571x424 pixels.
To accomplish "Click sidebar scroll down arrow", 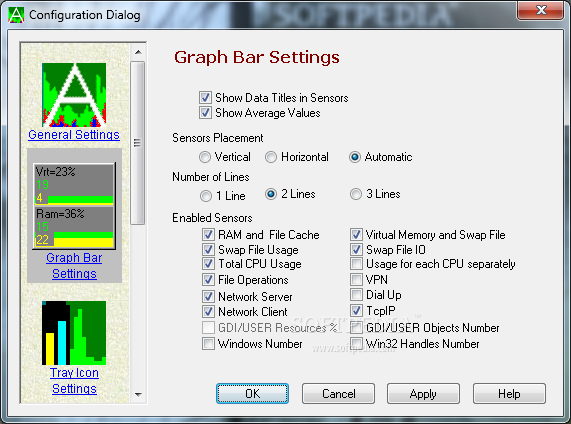I will point(138,394).
